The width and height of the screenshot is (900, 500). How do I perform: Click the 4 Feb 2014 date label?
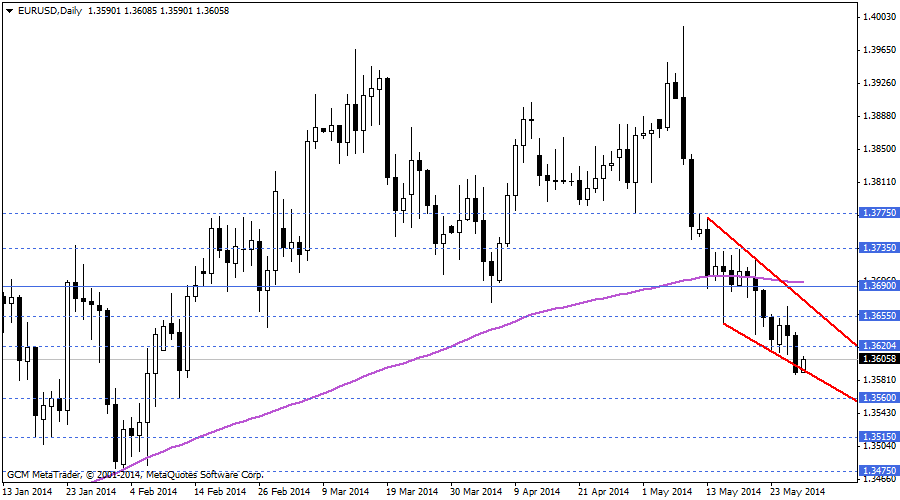[x=153, y=492]
